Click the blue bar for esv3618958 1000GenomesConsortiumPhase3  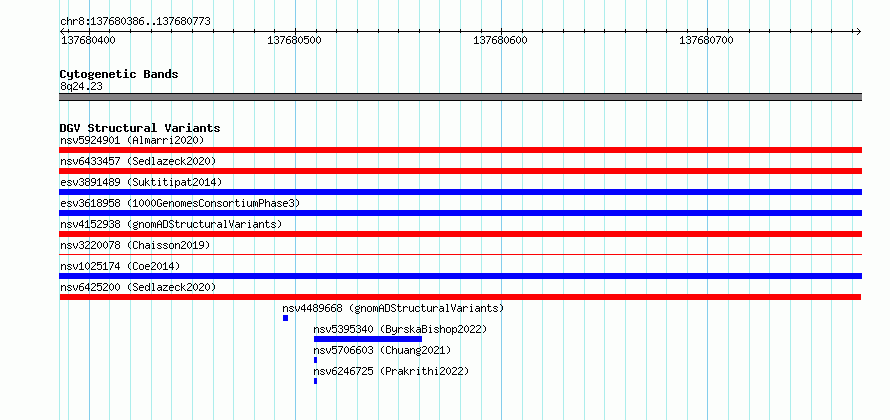tap(460, 213)
